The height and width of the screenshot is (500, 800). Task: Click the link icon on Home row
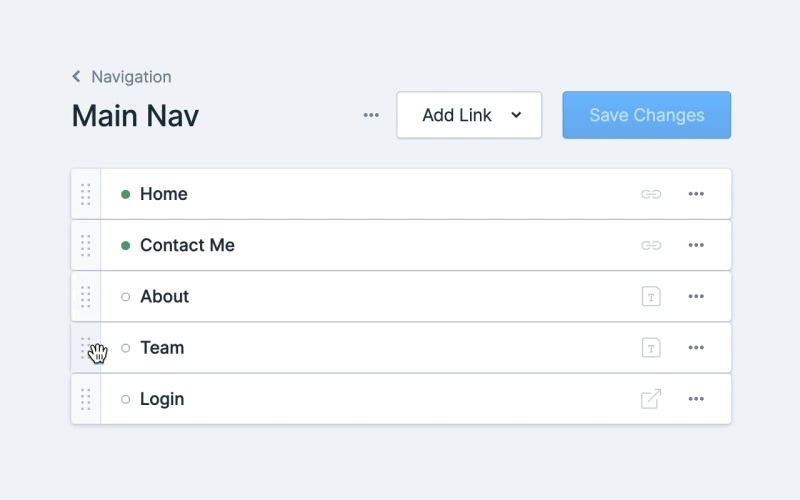point(651,194)
